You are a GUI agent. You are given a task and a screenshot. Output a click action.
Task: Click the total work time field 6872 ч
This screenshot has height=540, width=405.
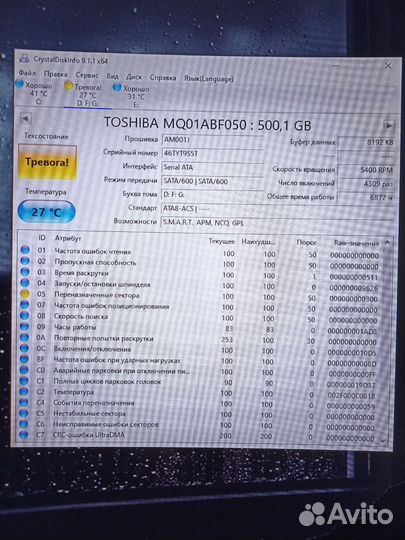[x=366, y=198]
